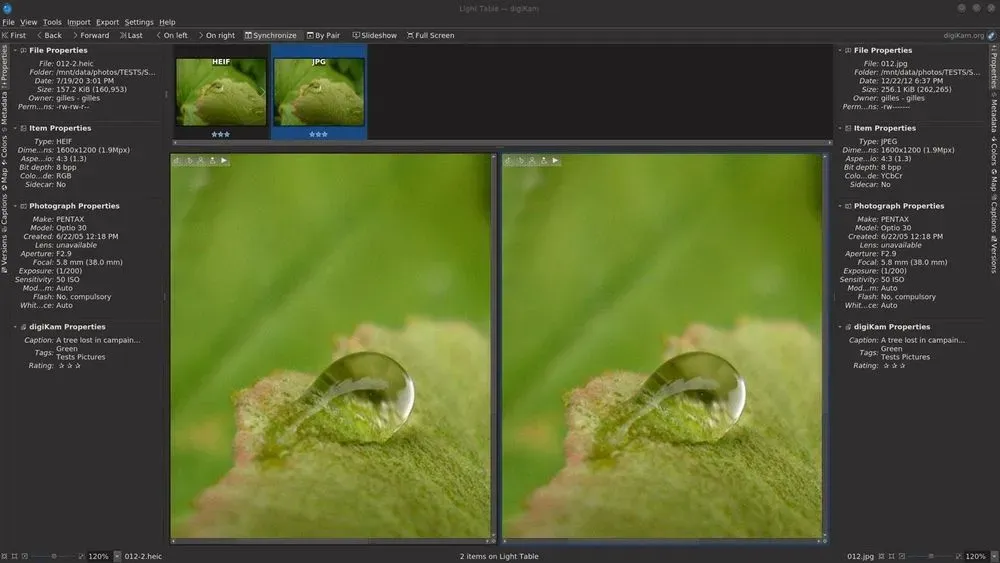Open the right sidebar Metadata tab

pos(994,113)
